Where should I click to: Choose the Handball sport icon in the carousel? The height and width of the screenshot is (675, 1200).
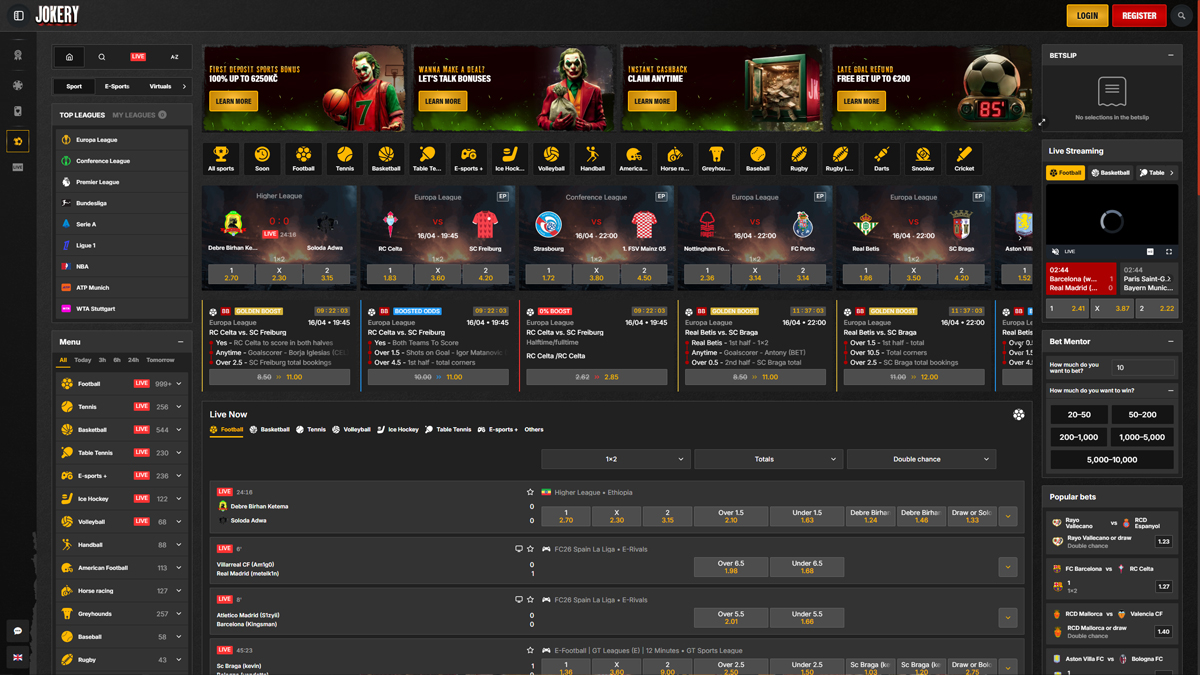point(592,158)
